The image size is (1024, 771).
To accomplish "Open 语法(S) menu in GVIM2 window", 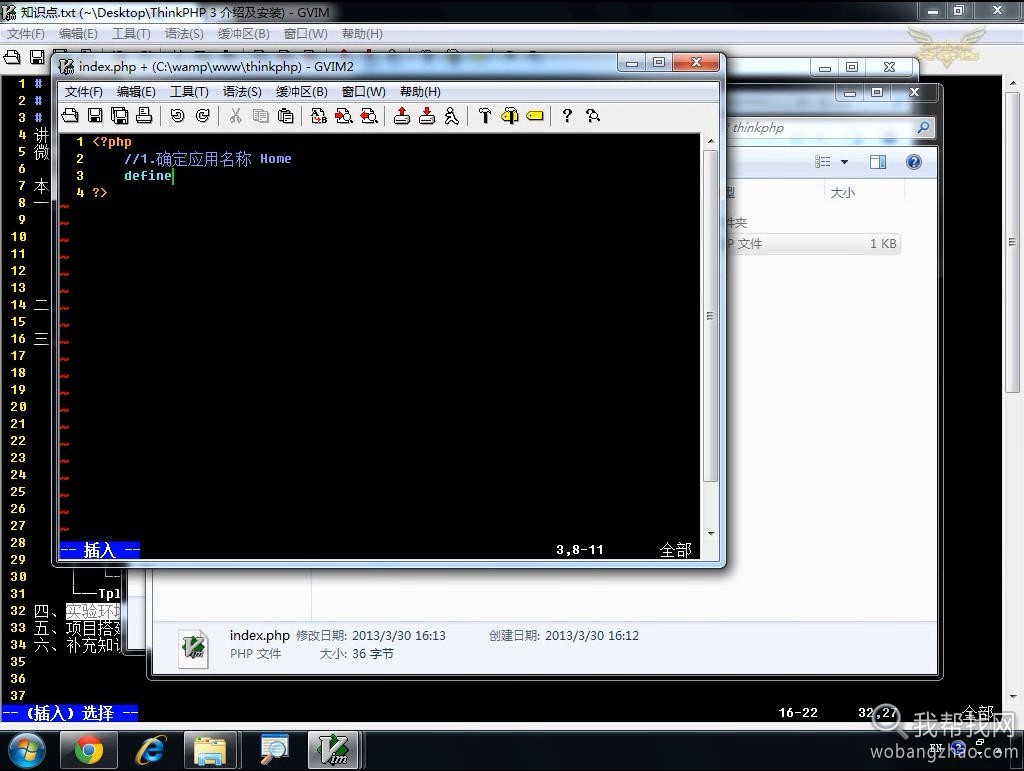I will [x=242, y=91].
